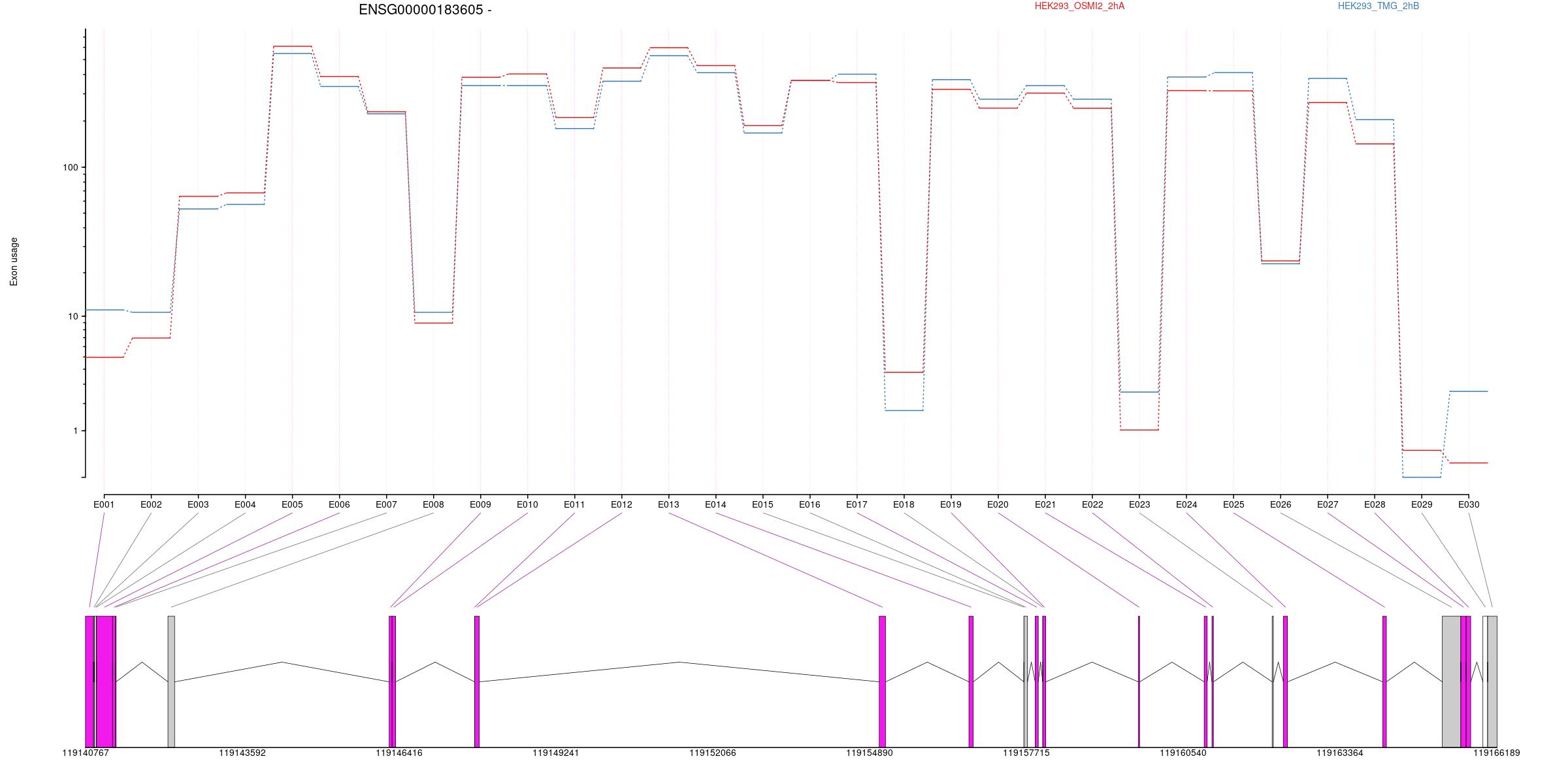This screenshot has height=784, width=1568.
Task: Click exon label E014
Action: coord(715,504)
